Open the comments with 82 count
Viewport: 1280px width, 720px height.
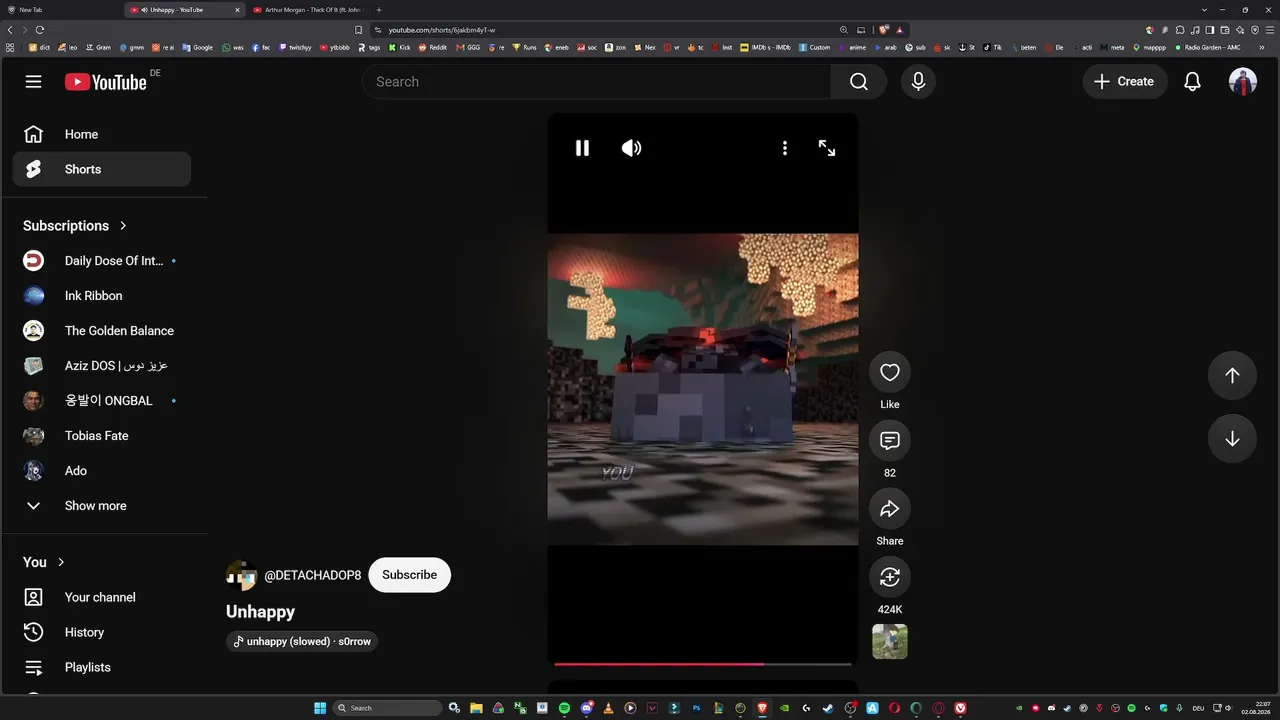[890, 441]
